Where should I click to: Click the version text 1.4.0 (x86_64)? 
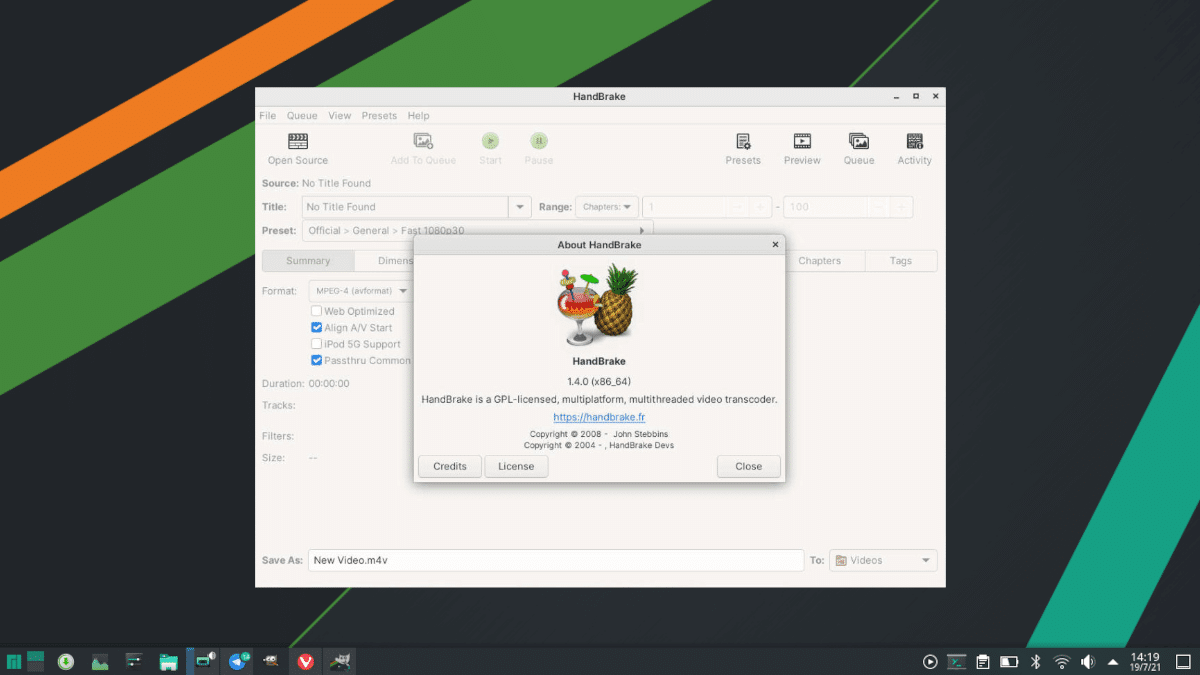[x=599, y=381]
